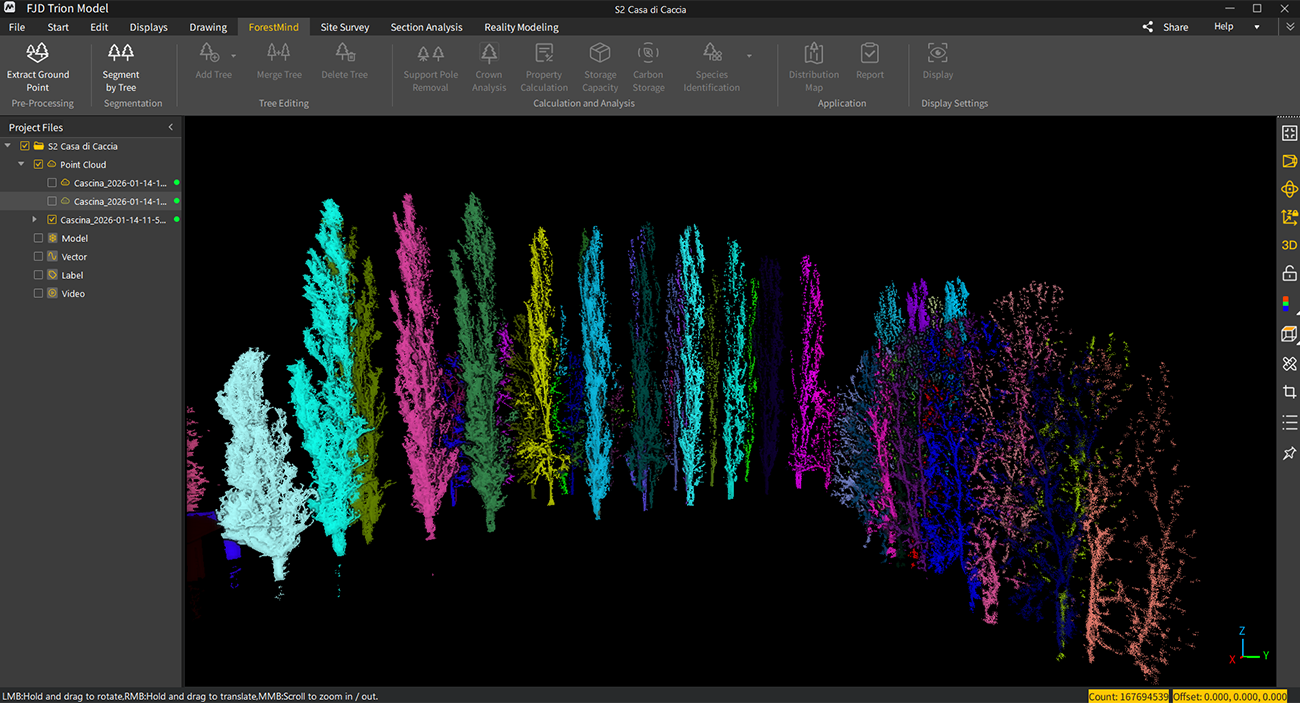Open the Help menu
Image resolution: width=1300 pixels, height=703 pixels.
coord(1223,27)
